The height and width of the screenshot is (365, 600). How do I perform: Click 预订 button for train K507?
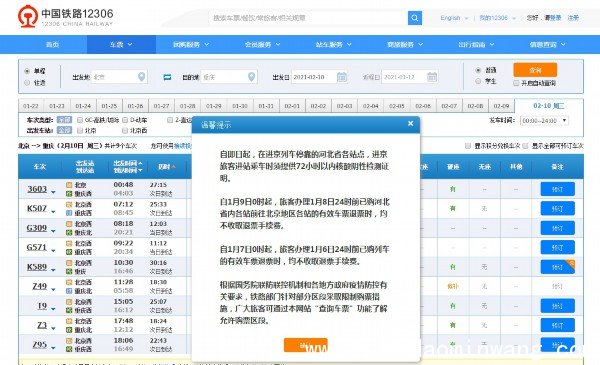pos(558,209)
